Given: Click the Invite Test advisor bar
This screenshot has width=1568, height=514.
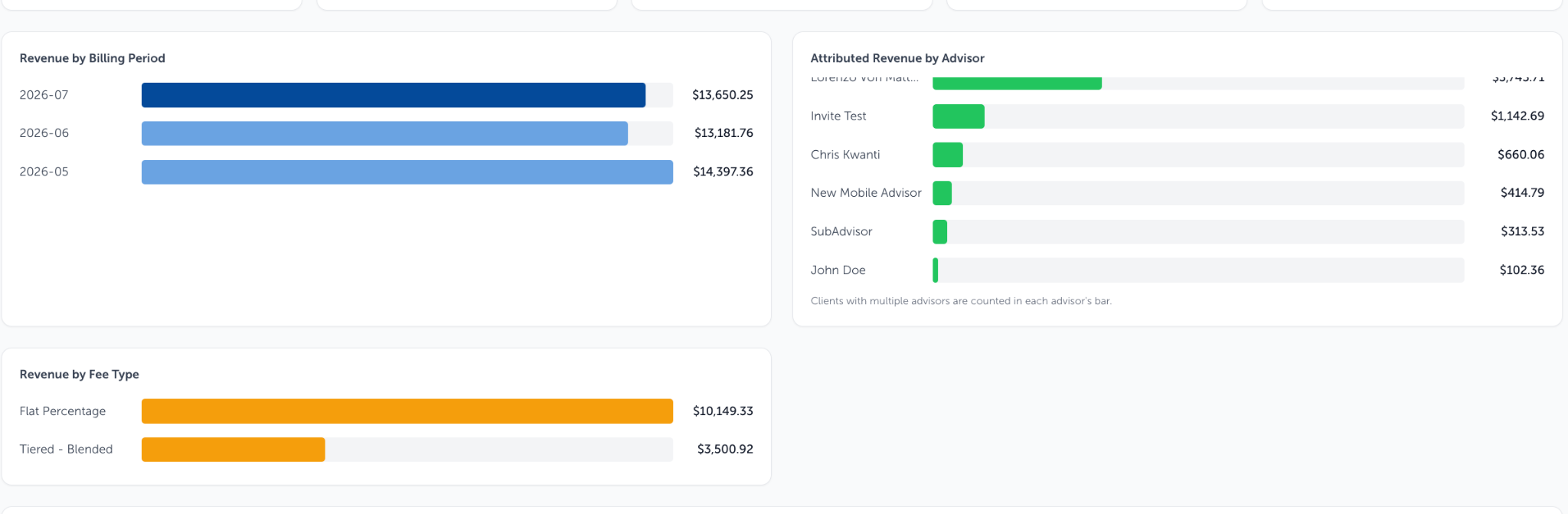Looking at the screenshot, I should (x=959, y=116).
